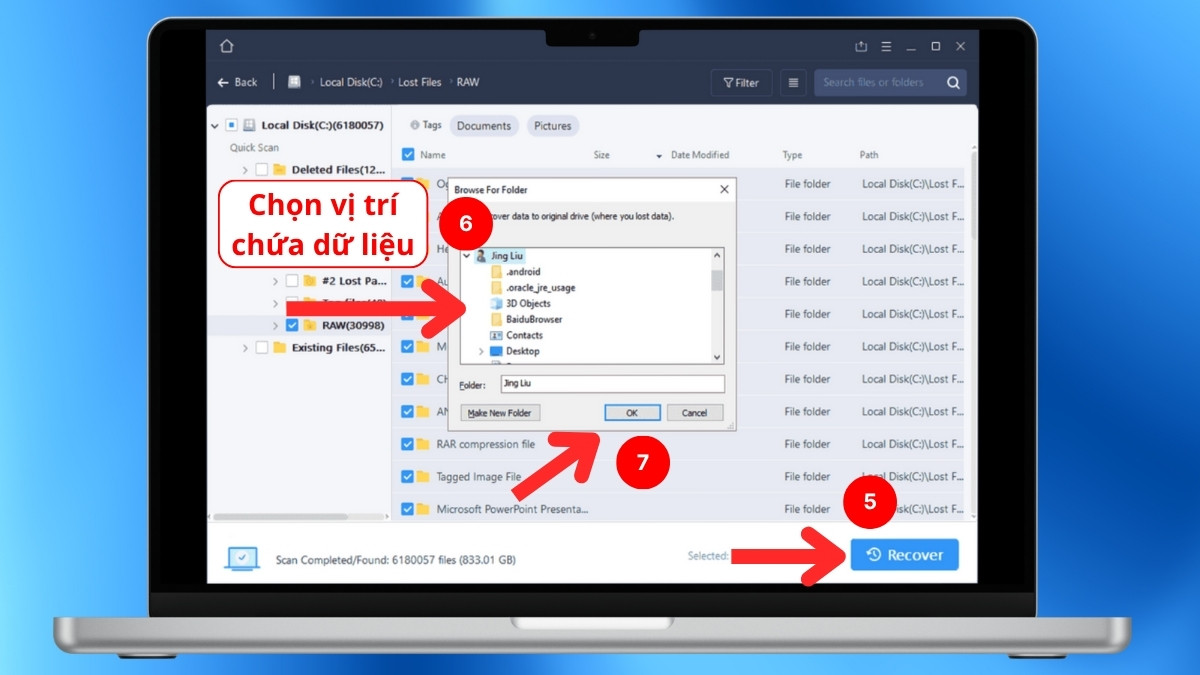Uncheck the RAW(30998) checkbox
The height and width of the screenshot is (675, 1200).
(292, 325)
